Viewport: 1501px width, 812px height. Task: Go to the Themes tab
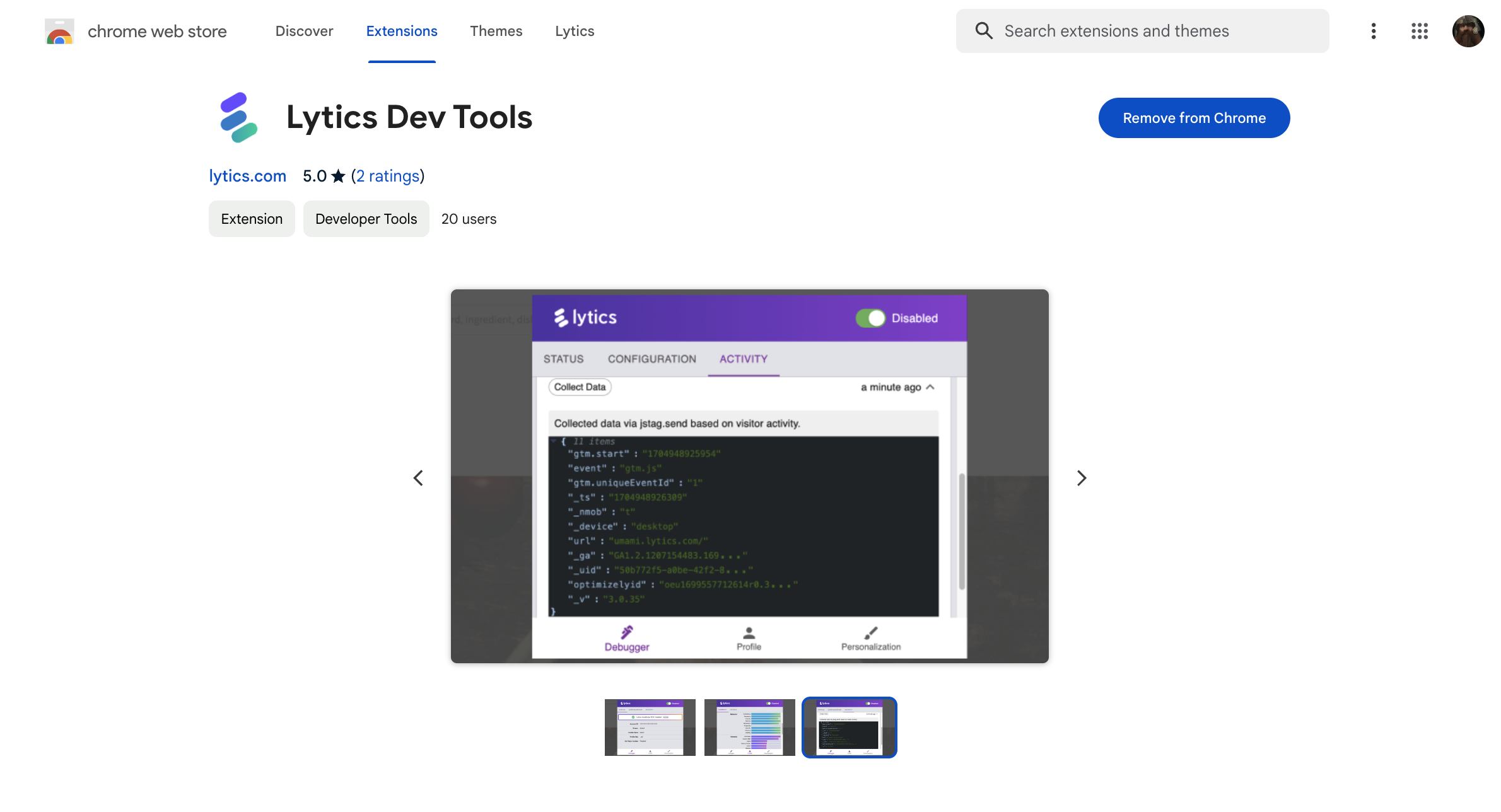(496, 31)
